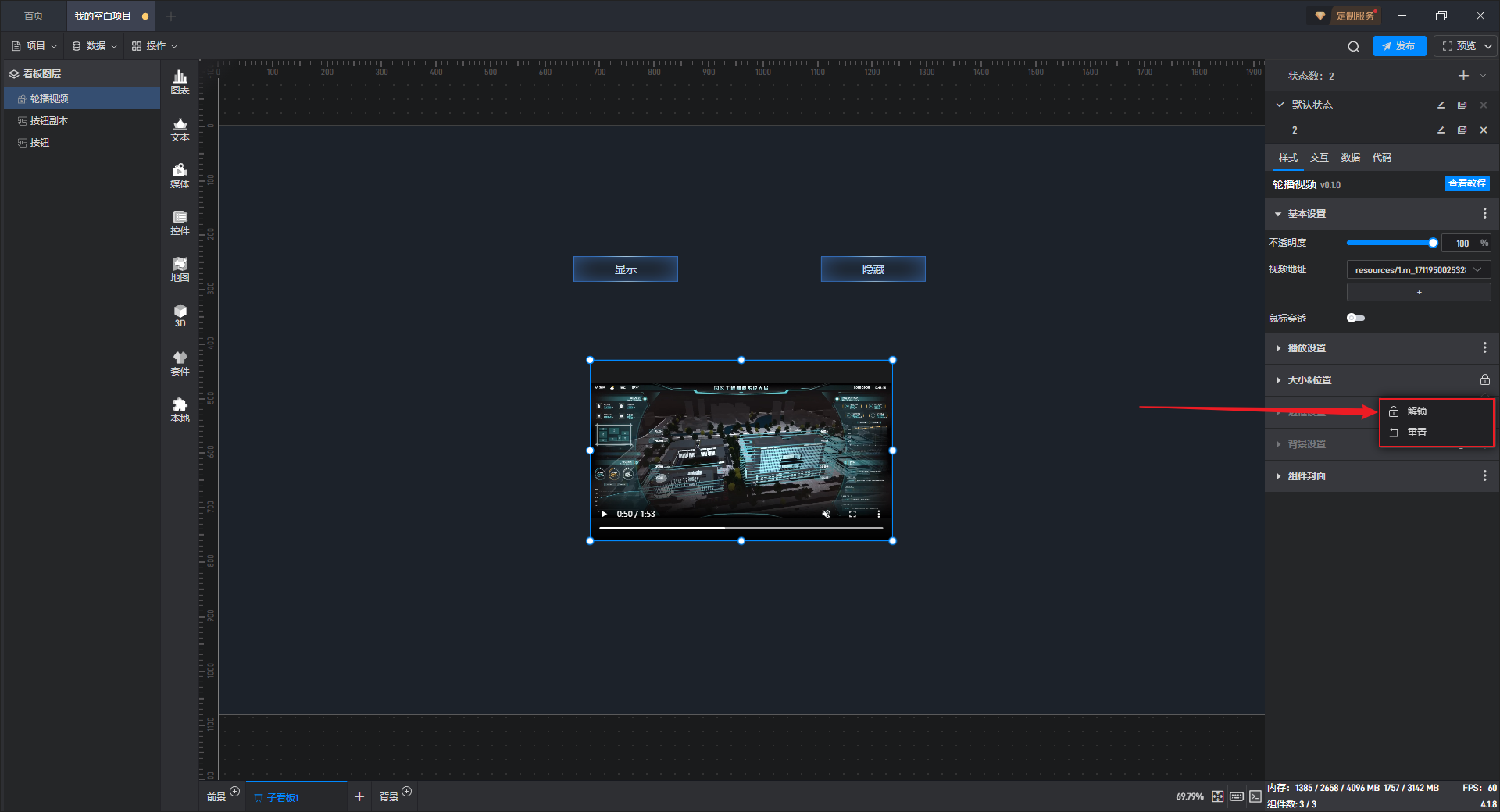Expand the 大小&位置 section

(x=1278, y=380)
